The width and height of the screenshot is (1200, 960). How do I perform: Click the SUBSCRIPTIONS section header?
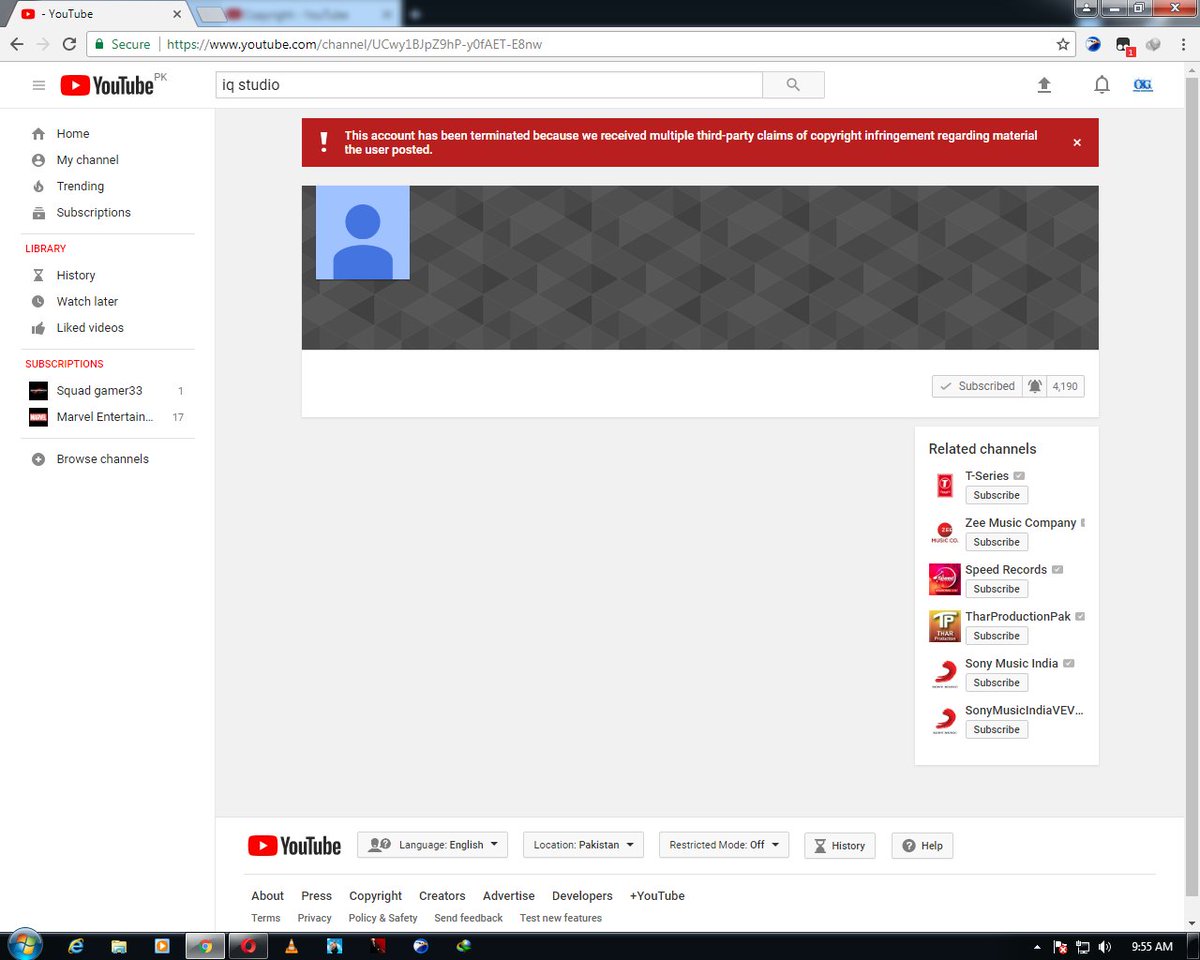64,364
